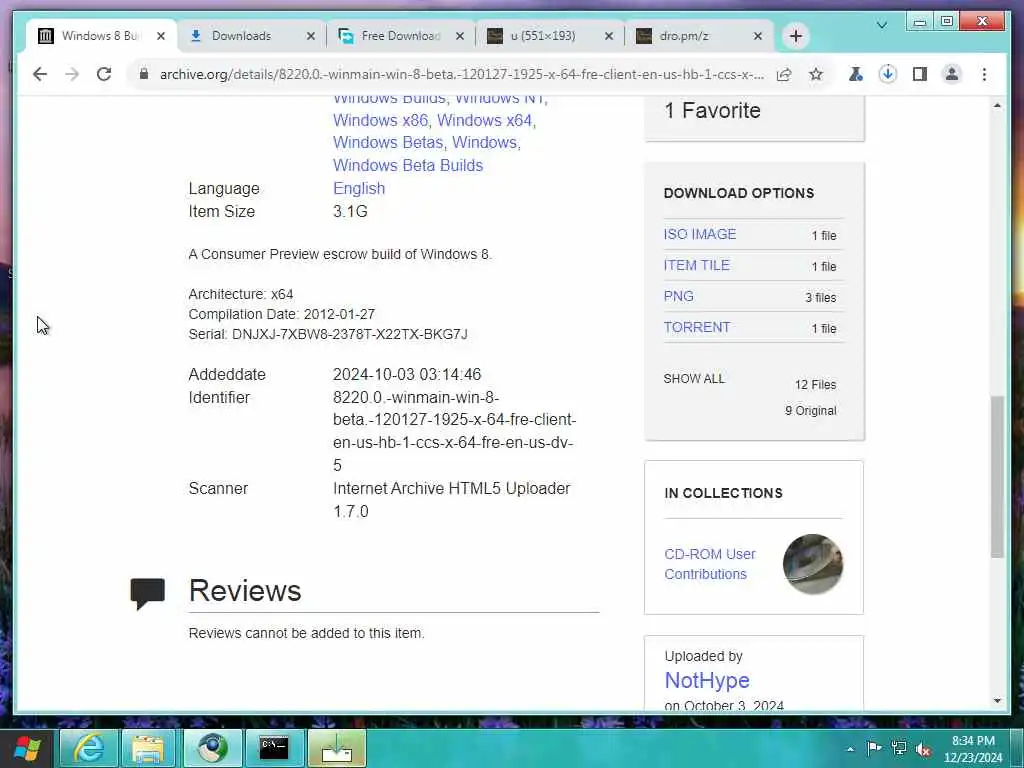This screenshot has width=1024, height=768.
Task: Expand the tab search chevron
Action: tap(882, 25)
